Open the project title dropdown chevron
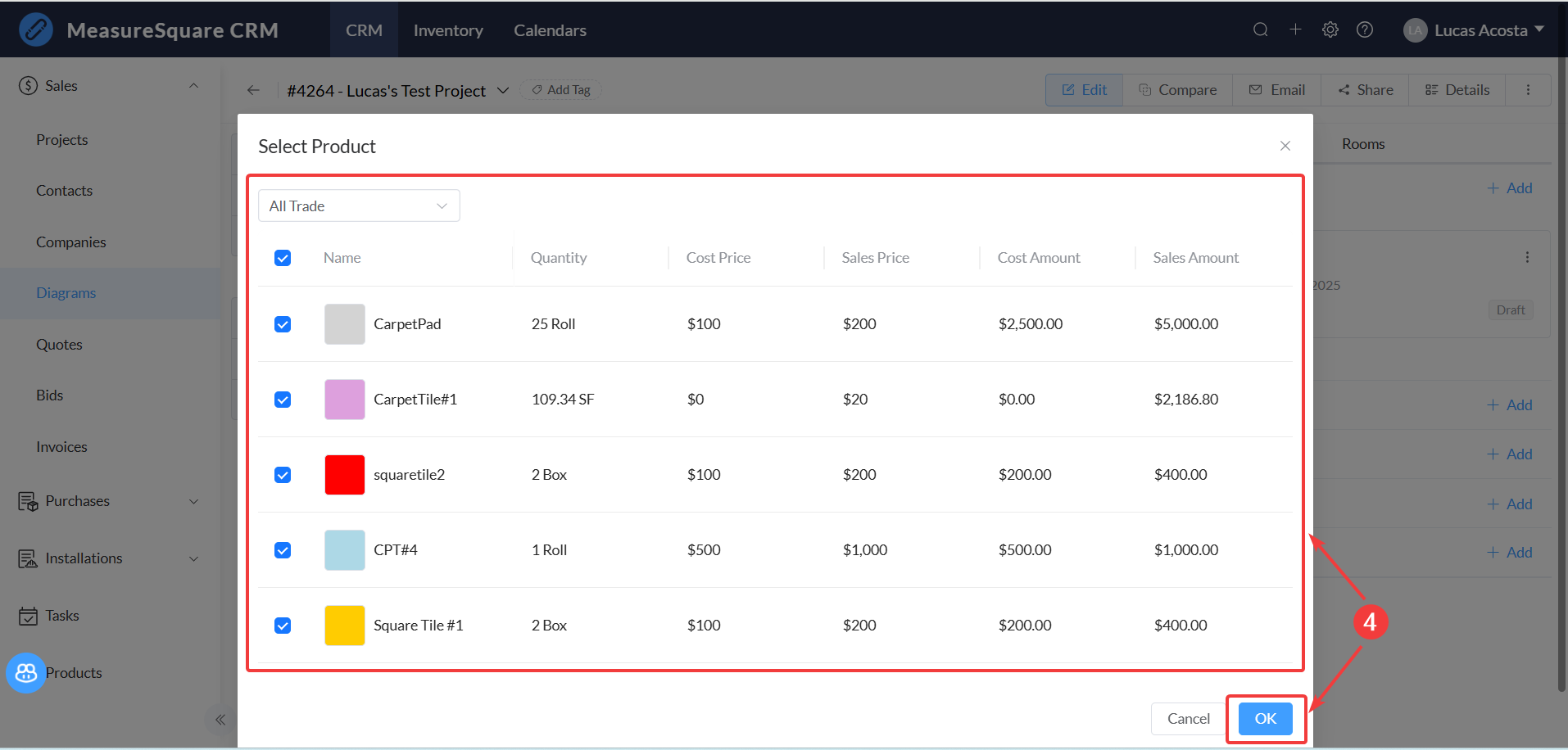Viewport: 1568px width, 750px height. [503, 90]
